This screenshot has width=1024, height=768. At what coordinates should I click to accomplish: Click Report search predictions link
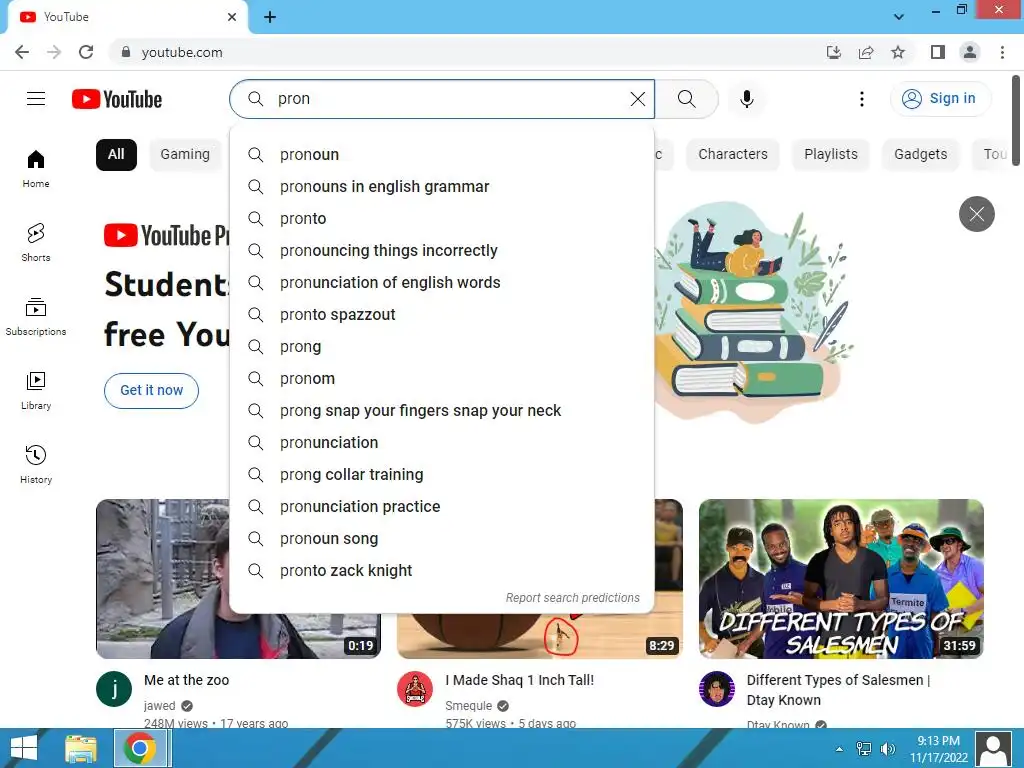click(572, 598)
